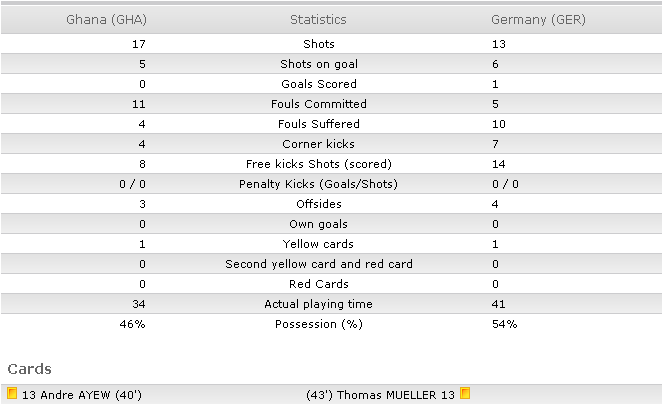This screenshot has width=663, height=404.
Task: Click the Goals Scored row label
Action: tap(319, 84)
